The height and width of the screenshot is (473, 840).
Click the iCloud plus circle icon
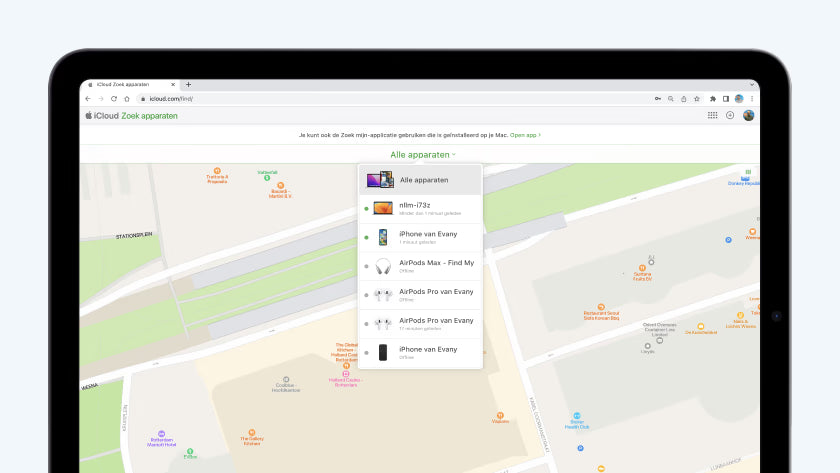730,116
